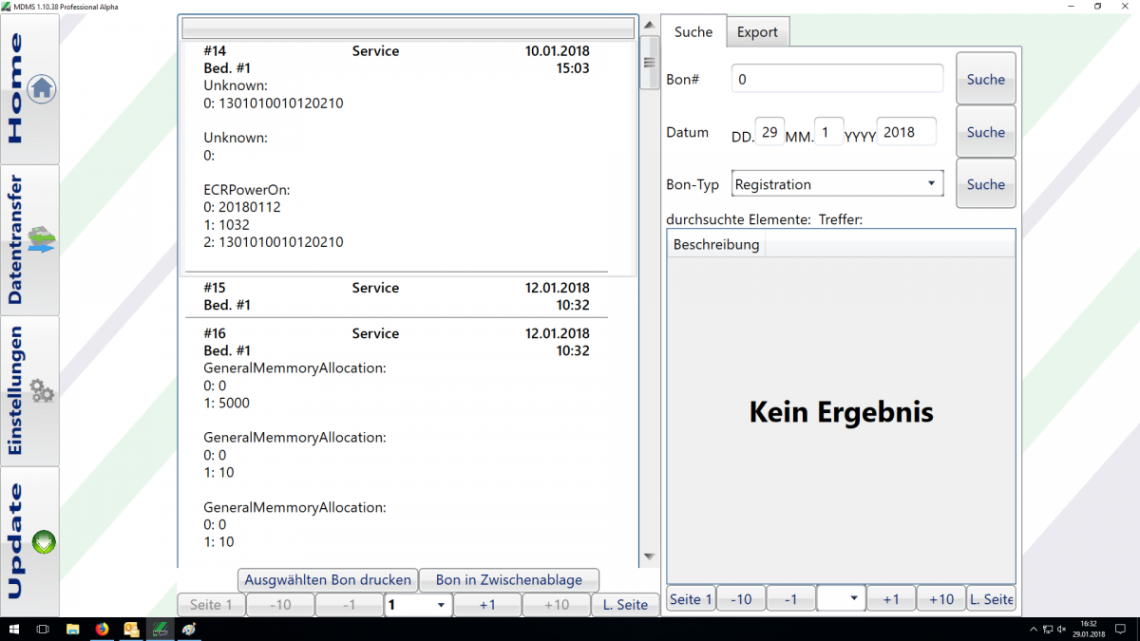This screenshot has height=641, width=1140.
Task: Click the ECRPowerOn: line in receipt #14
Action: [246, 190]
